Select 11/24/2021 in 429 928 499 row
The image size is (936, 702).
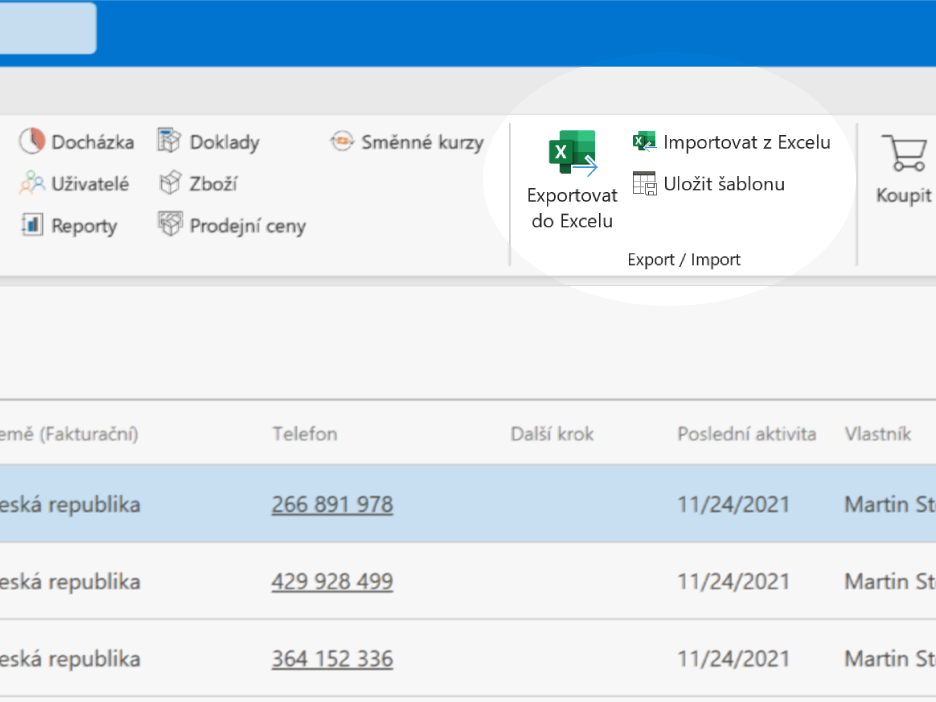pos(733,582)
